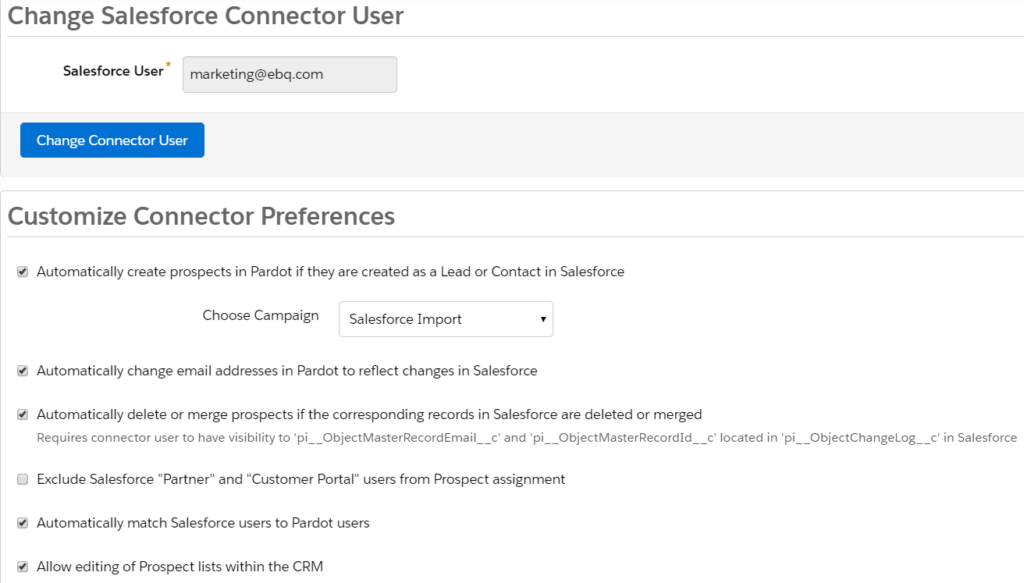The height and width of the screenshot is (583, 1024).
Task: Click the Salesforce User email input field
Action: (x=289, y=74)
